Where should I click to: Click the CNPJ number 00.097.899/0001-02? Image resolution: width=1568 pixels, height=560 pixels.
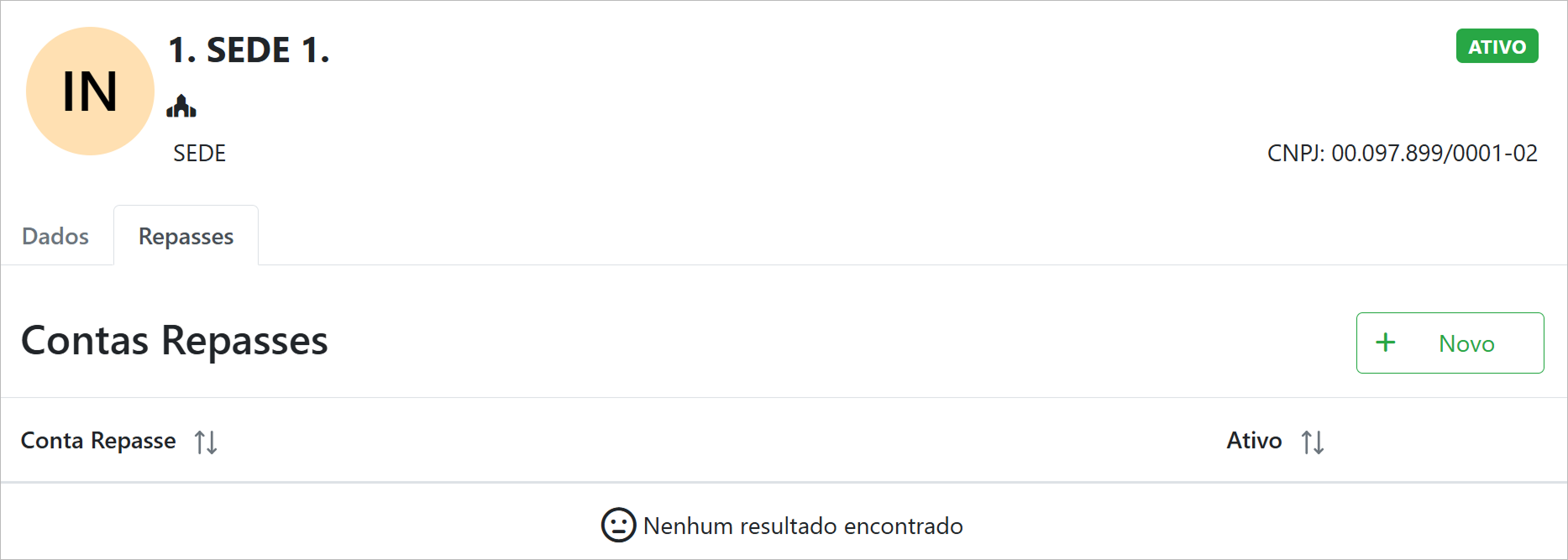click(x=1434, y=153)
